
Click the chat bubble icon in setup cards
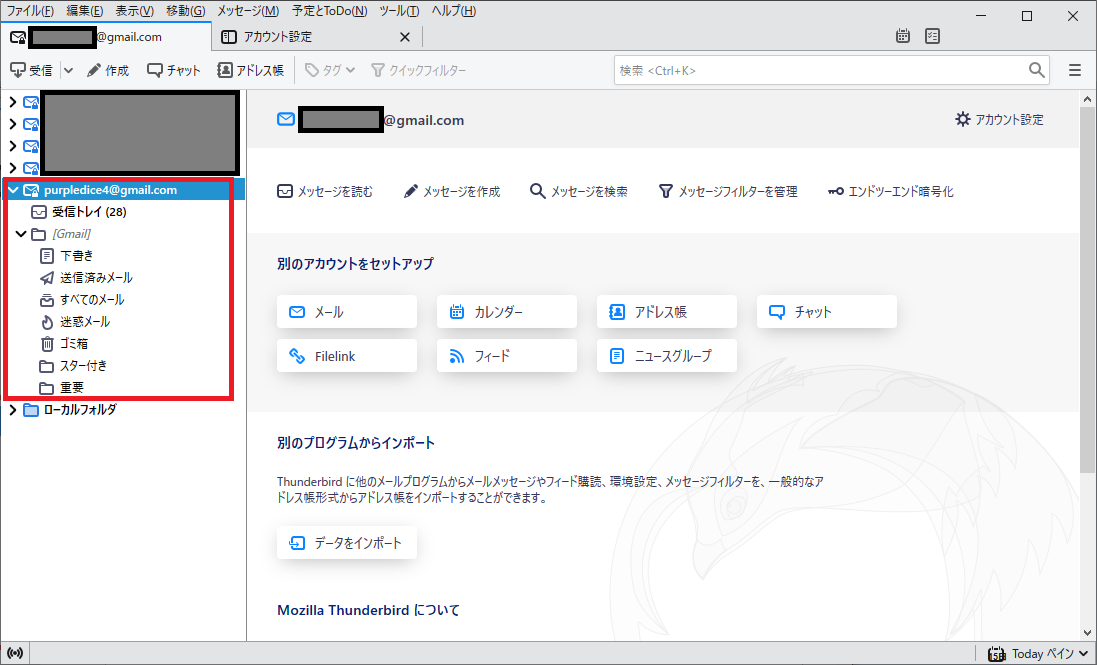(x=777, y=312)
